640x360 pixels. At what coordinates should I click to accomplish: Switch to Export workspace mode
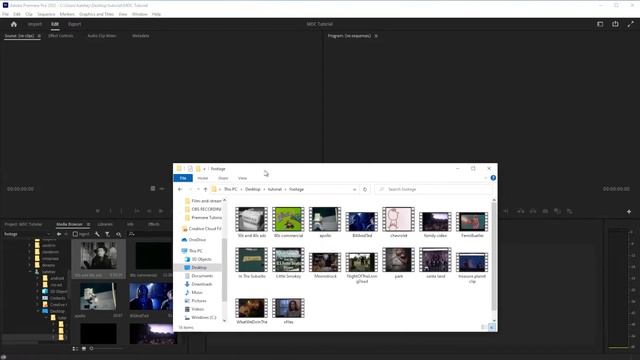74,24
